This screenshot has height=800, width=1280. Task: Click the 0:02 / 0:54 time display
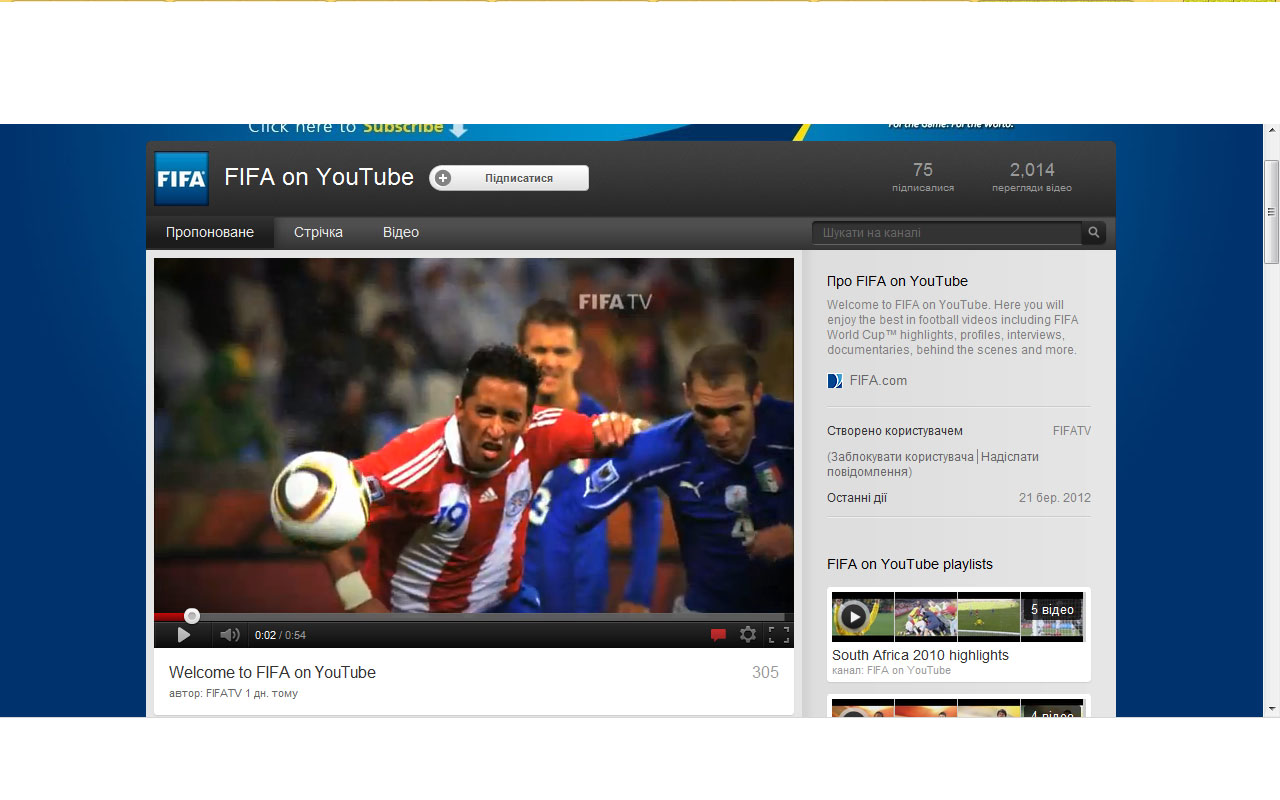[280, 635]
